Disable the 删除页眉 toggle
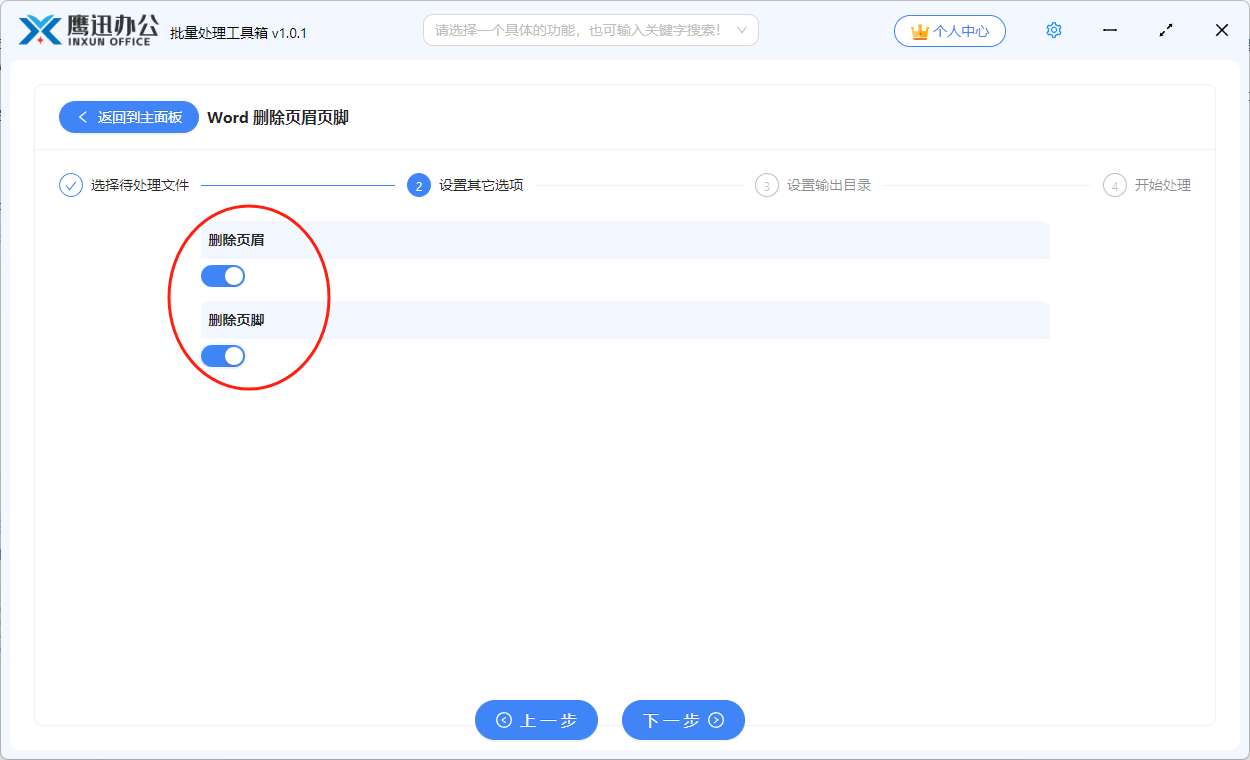The height and width of the screenshot is (760, 1250). click(x=223, y=275)
